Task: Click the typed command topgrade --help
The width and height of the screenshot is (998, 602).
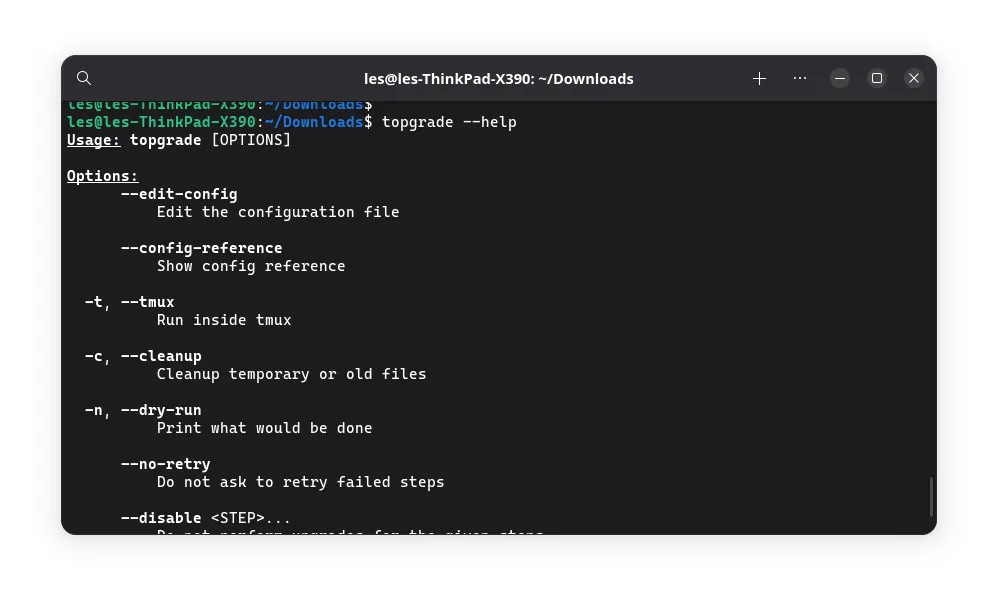Action: click(449, 122)
